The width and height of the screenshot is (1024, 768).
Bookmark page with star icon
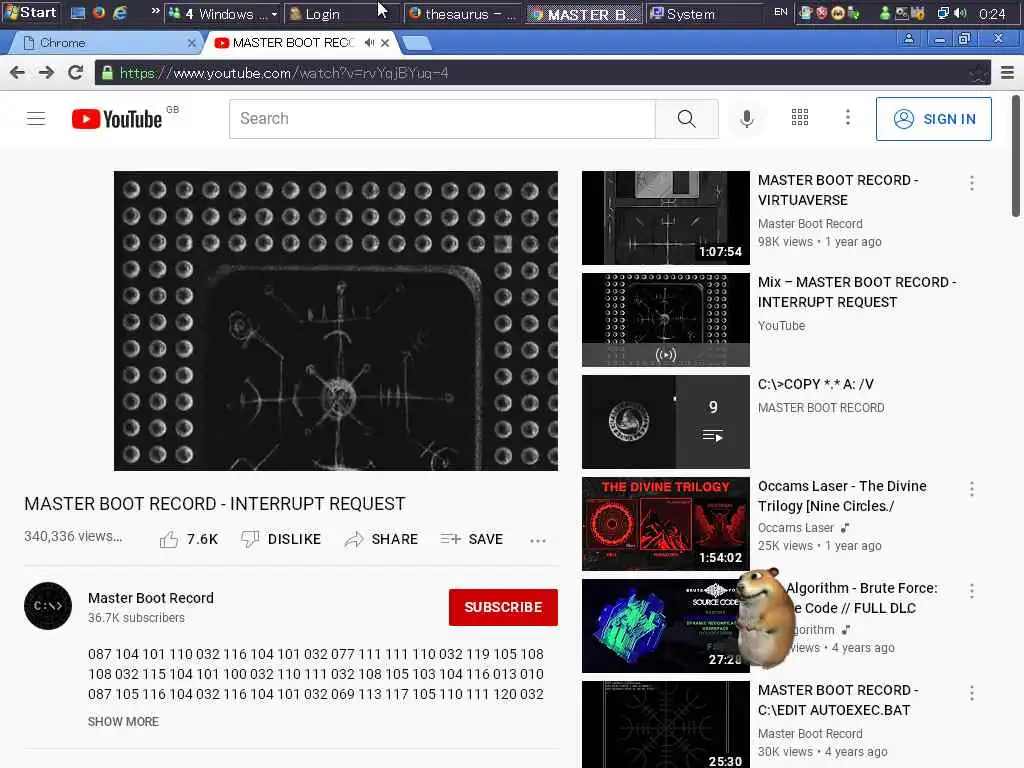click(978, 73)
